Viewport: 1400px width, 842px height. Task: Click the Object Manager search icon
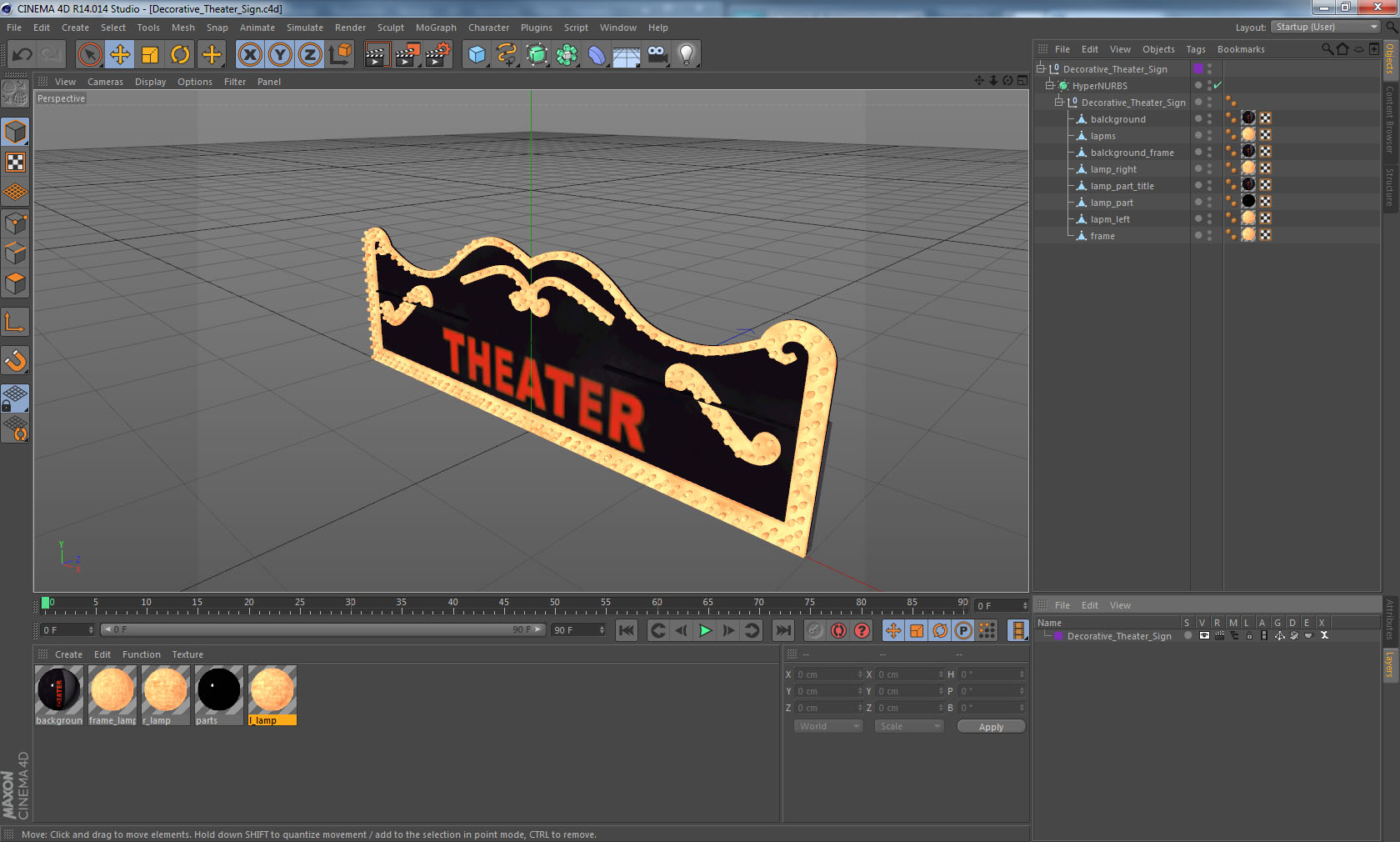tap(1327, 49)
